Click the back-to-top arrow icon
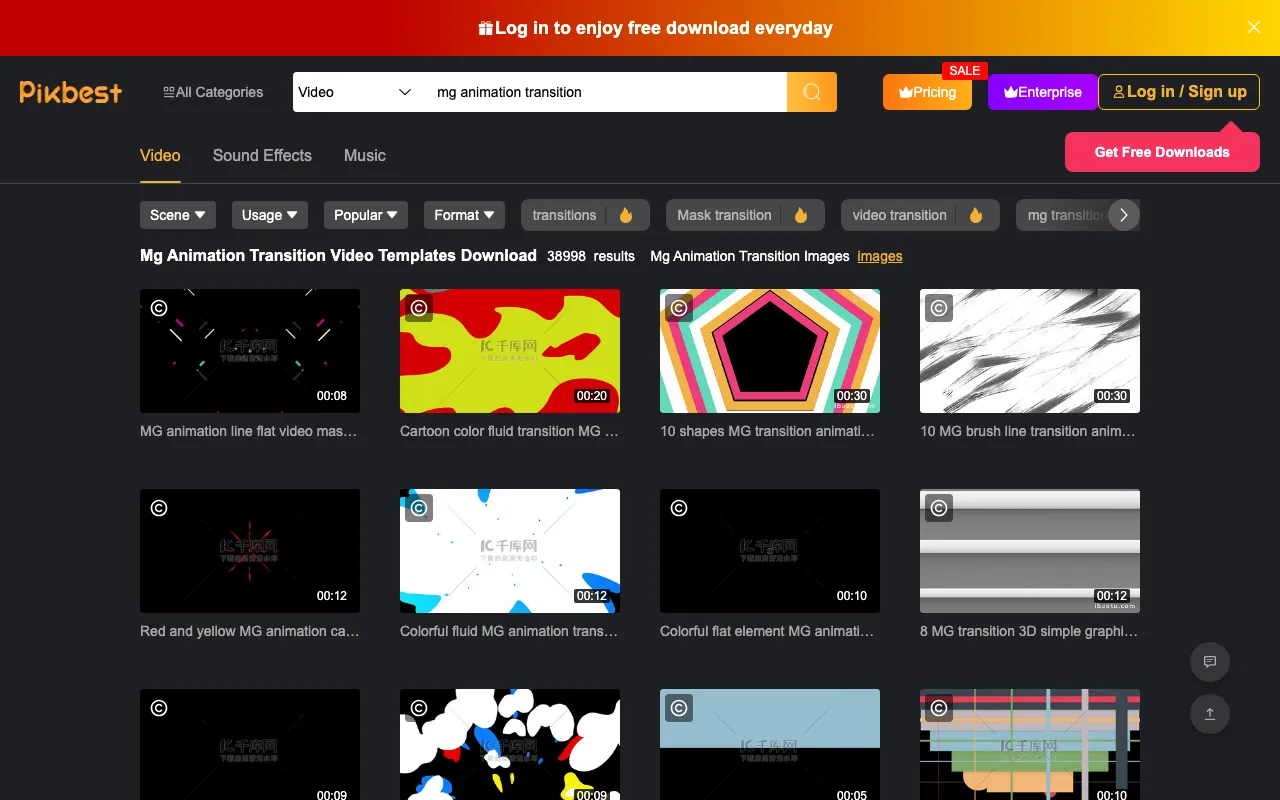The height and width of the screenshot is (800, 1280). pos(1209,713)
